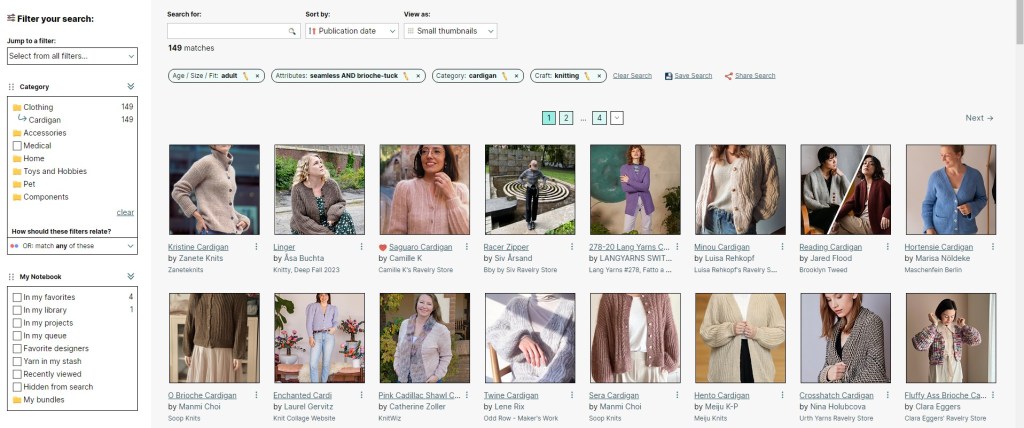1024x428 pixels.
Task: Open the Pink Cadillac Shawl pattern link
Action: (420, 395)
